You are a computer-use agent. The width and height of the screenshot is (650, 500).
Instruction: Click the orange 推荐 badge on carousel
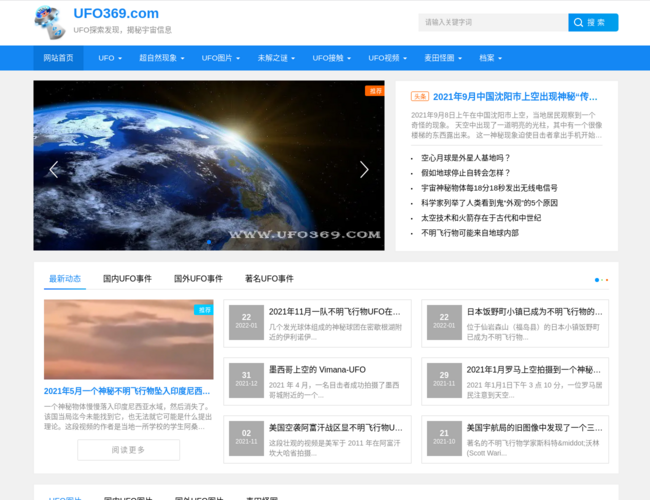[x=375, y=91]
